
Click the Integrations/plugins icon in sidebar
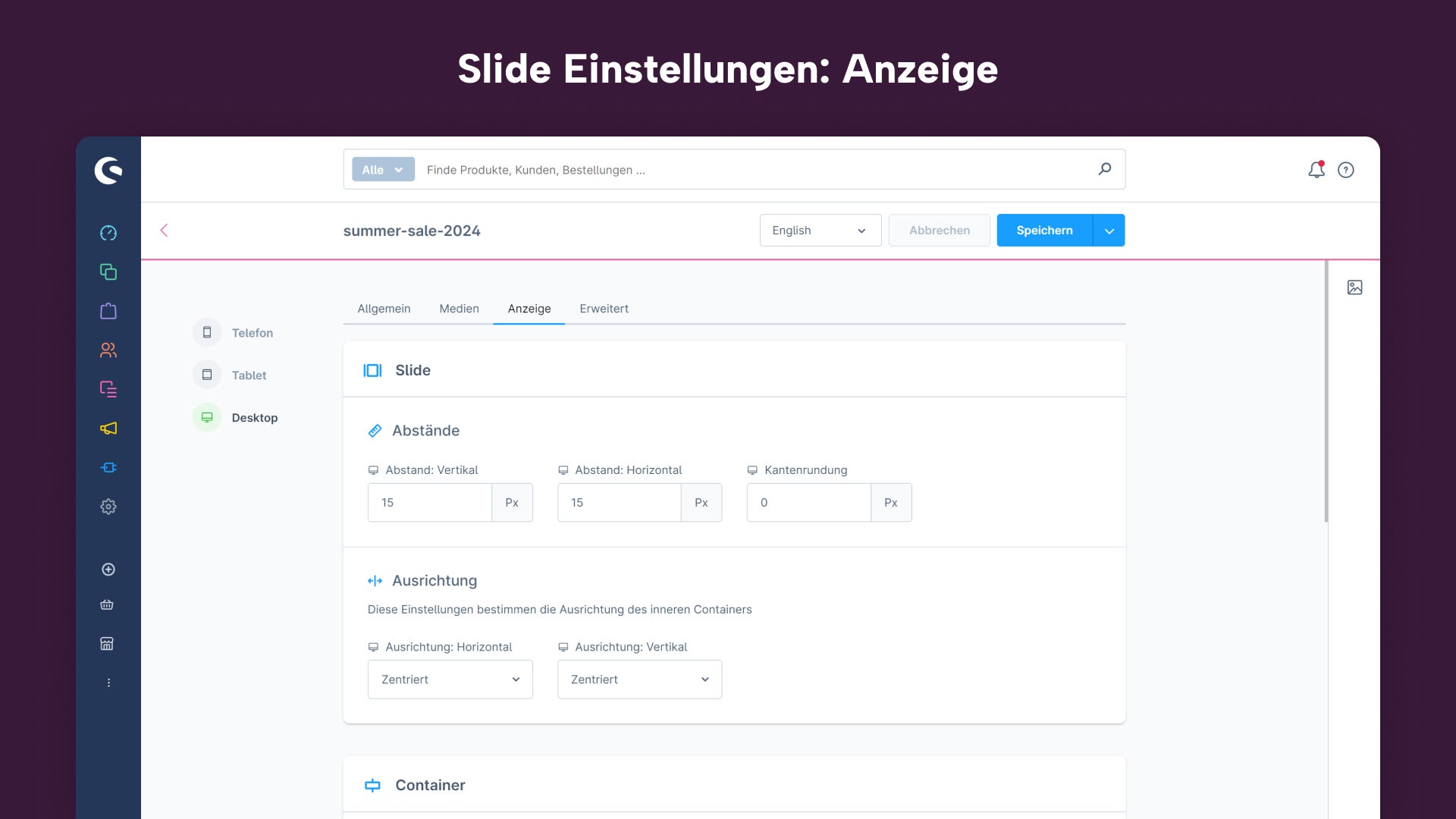point(109,467)
